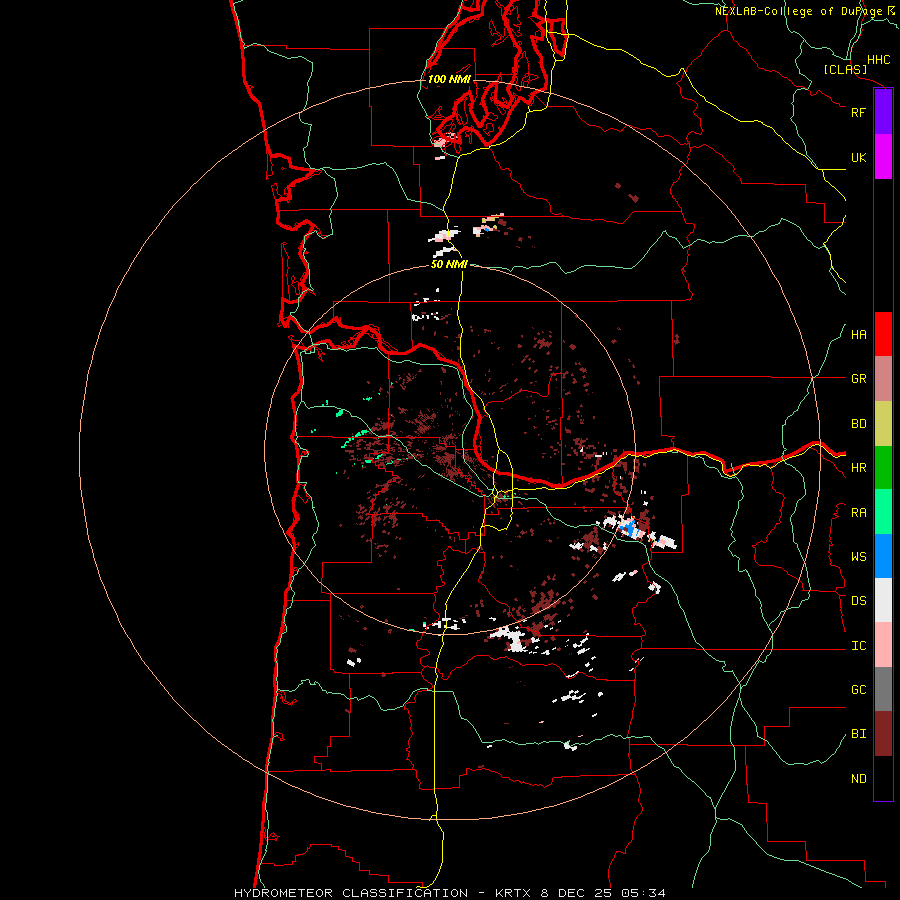Click the dark green HR legend swatch
The height and width of the screenshot is (900, 900).
pos(883,468)
